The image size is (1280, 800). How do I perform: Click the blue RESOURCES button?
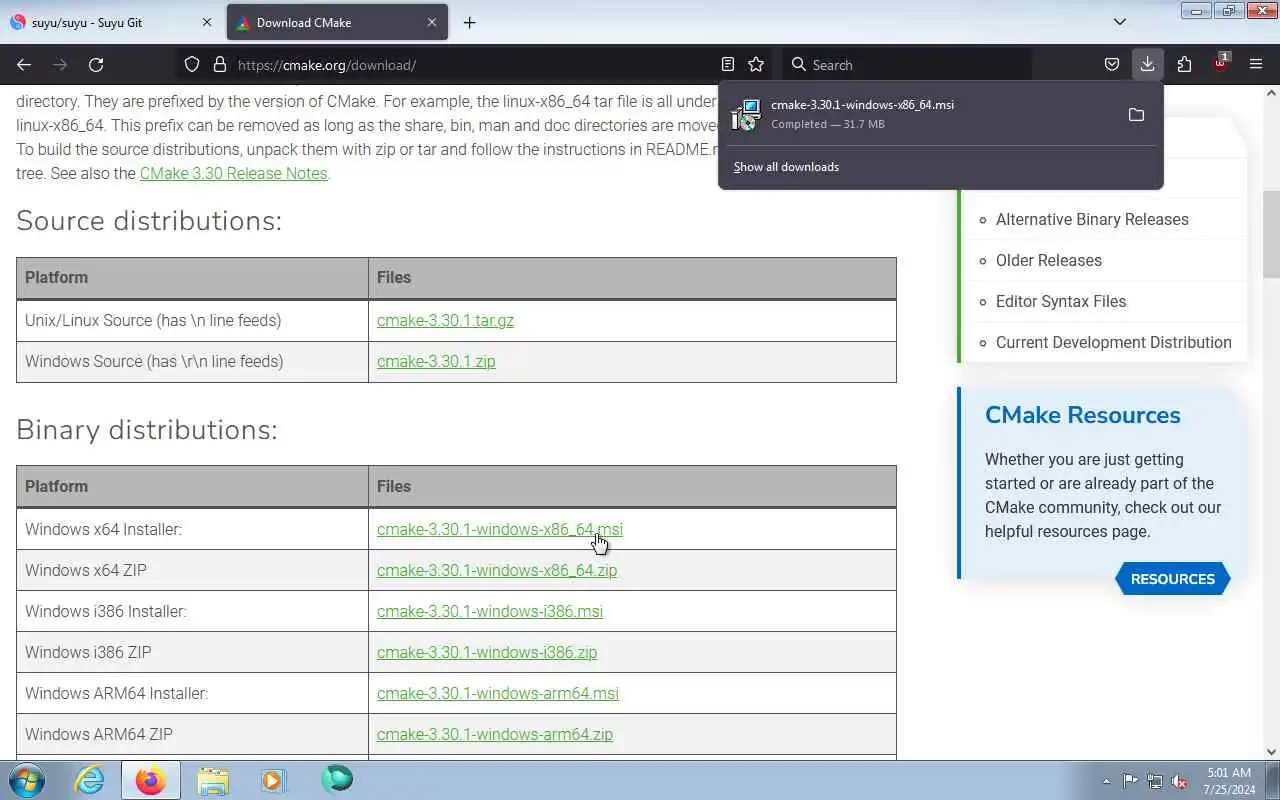1172,579
